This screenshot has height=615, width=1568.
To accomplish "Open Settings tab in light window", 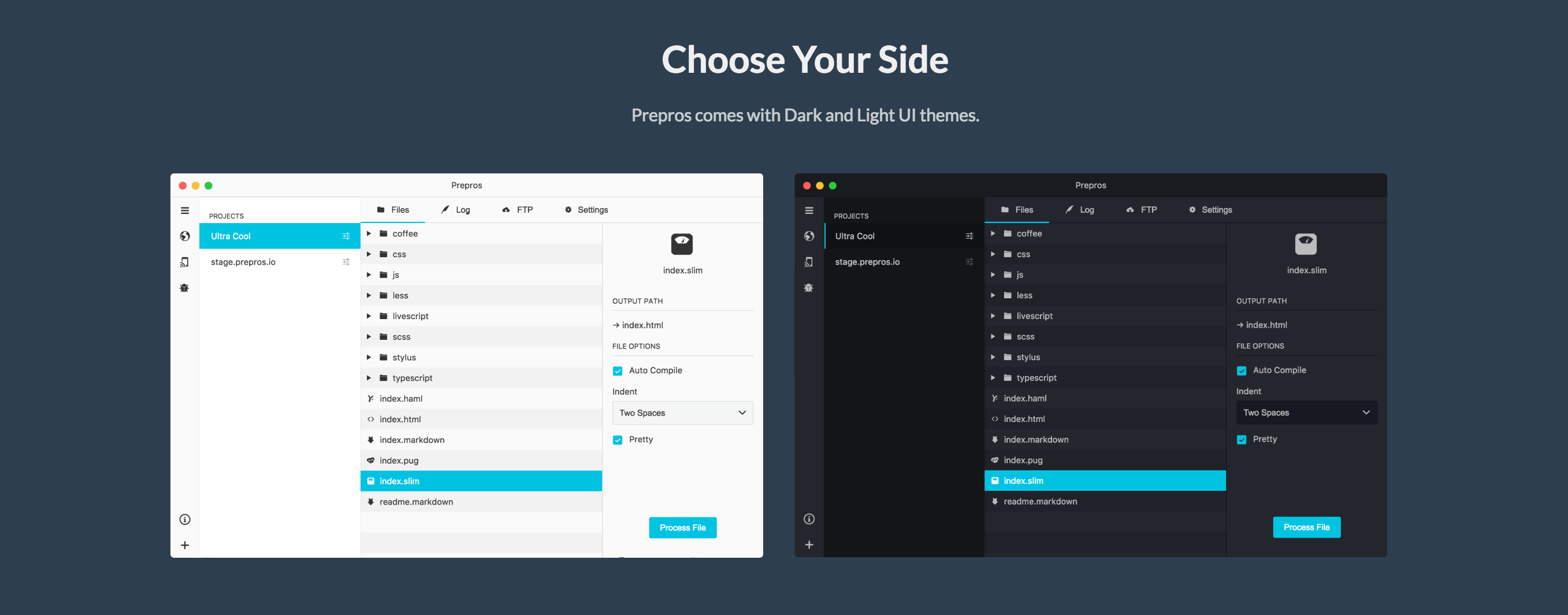I will coord(586,209).
